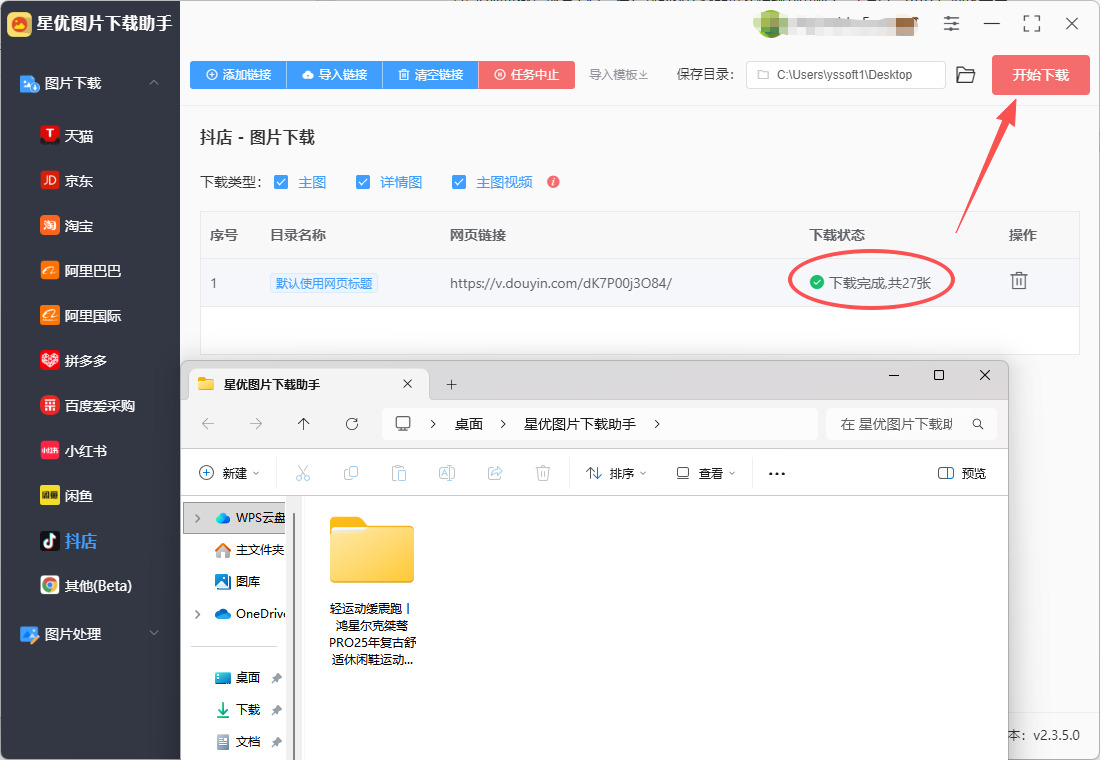Open pinned 桌面 in Explorer navigation
The height and width of the screenshot is (760, 1100).
pyautogui.click(x=238, y=677)
